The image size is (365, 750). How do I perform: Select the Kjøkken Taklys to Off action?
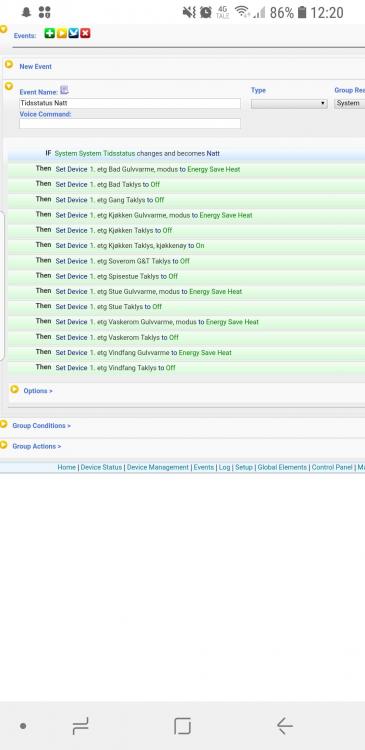pyautogui.click(x=186, y=231)
